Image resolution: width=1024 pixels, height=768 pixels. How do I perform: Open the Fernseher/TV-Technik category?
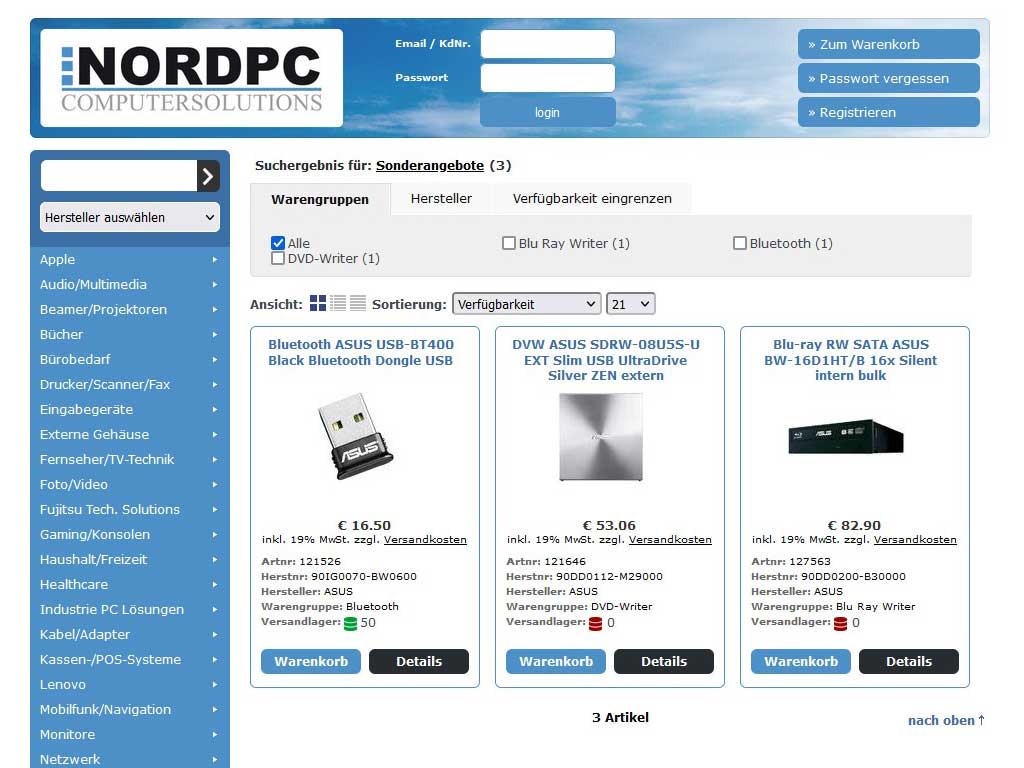[x=107, y=459]
